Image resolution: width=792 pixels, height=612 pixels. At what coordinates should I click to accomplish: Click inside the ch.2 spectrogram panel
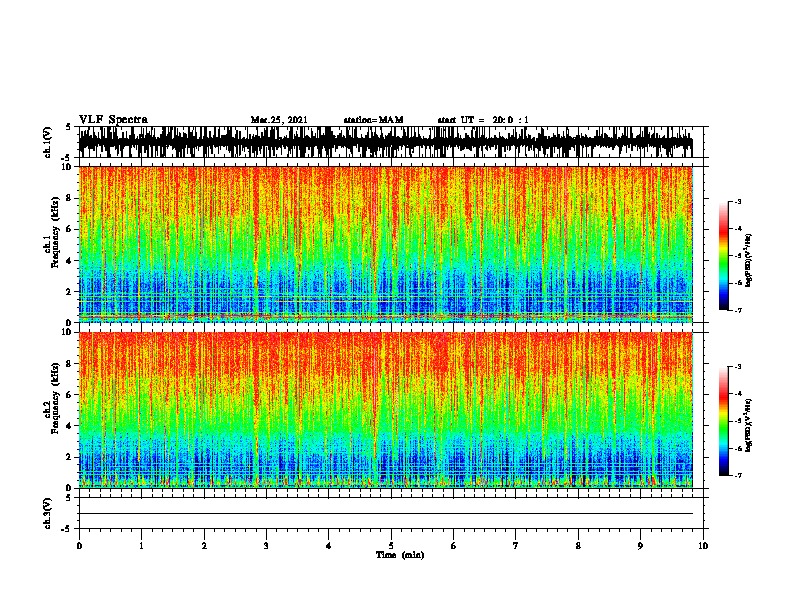[x=386, y=410]
